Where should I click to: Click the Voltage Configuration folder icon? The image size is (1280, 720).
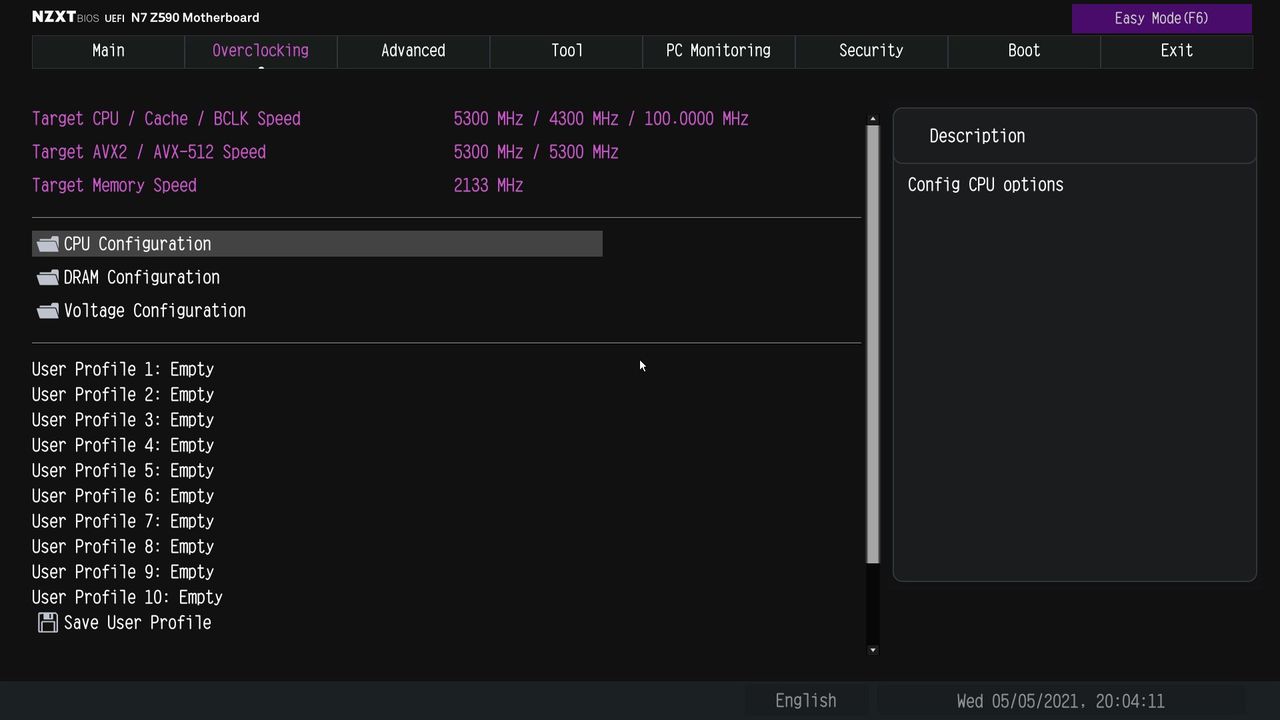pyautogui.click(x=47, y=311)
